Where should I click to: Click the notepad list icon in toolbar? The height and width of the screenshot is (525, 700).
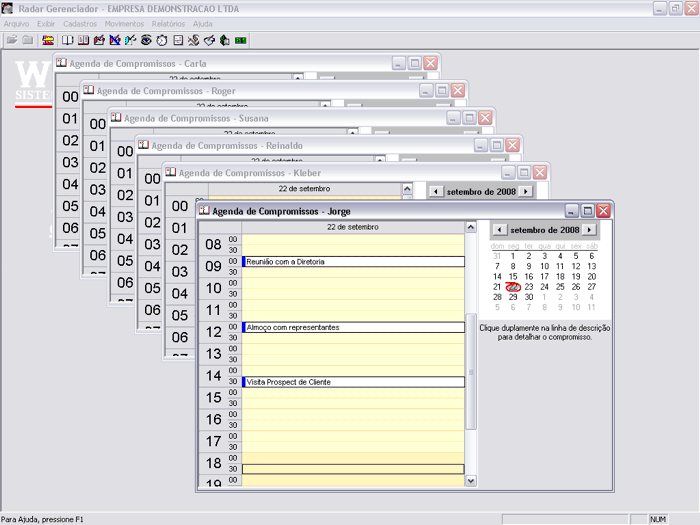point(178,40)
